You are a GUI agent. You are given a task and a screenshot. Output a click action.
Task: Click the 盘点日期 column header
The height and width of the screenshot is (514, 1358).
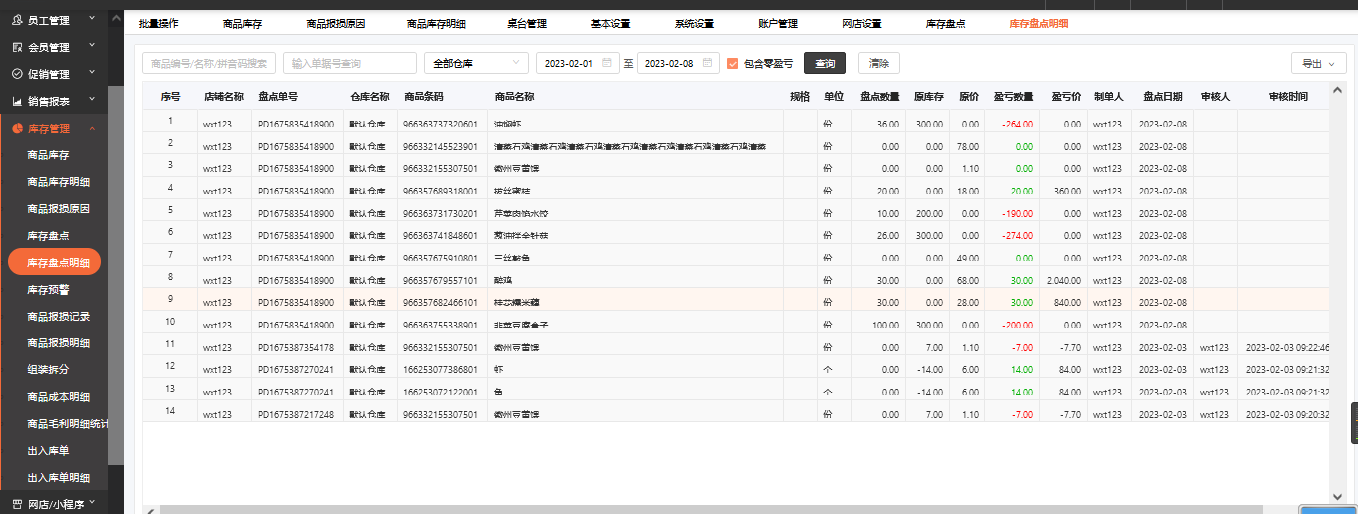coord(1163,97)
